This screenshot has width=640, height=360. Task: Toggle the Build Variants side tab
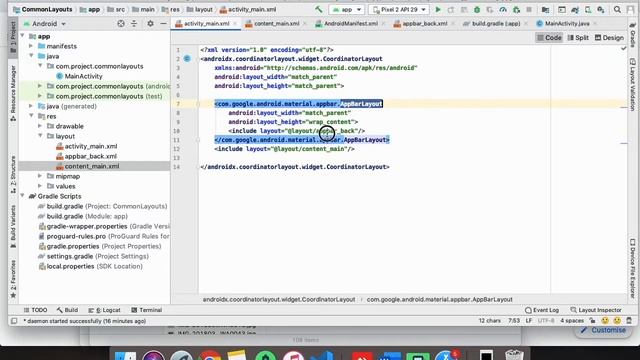pyautogui.click(x=13, y=226)
